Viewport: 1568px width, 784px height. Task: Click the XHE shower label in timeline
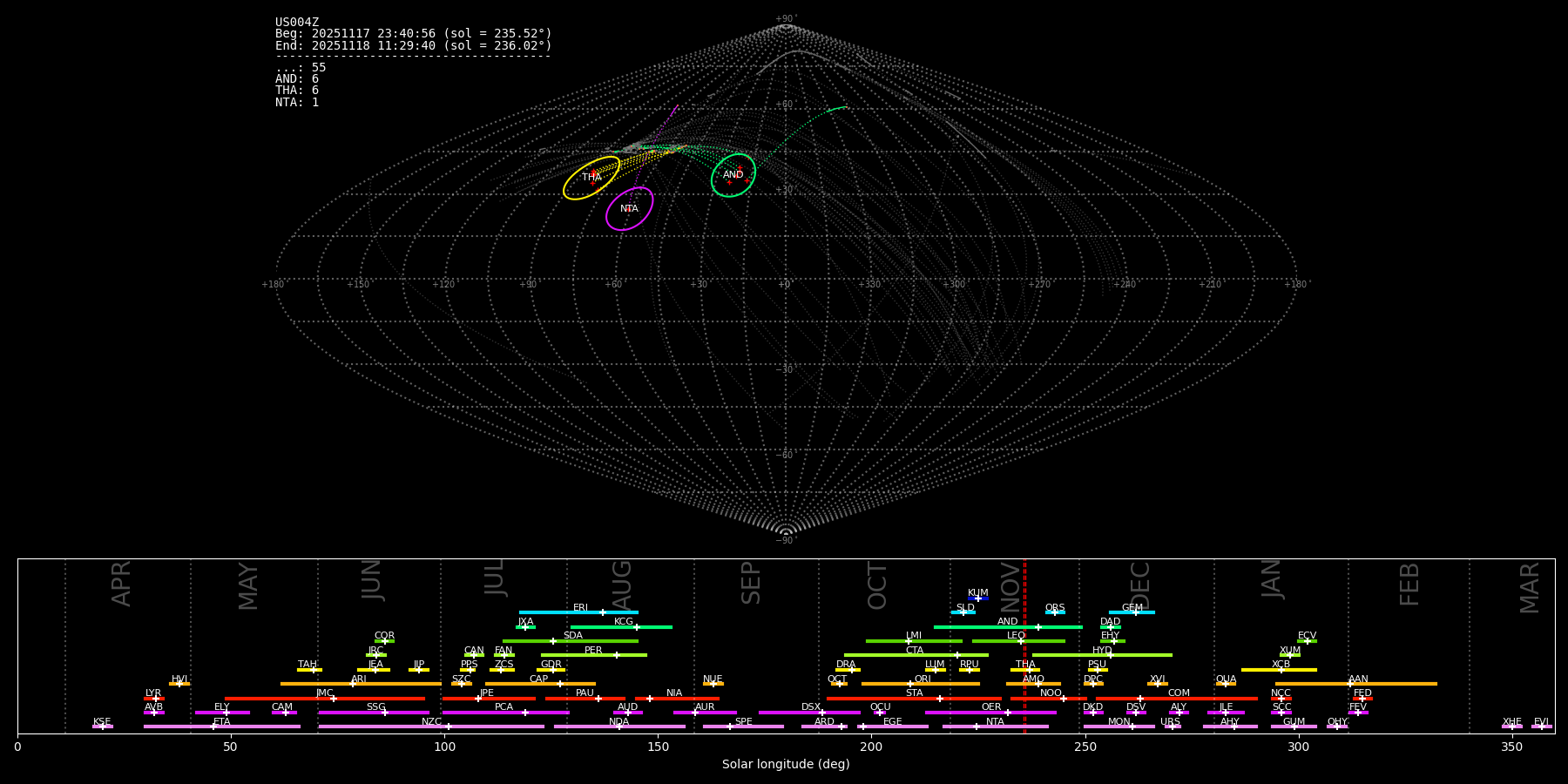pos(1512,722)
